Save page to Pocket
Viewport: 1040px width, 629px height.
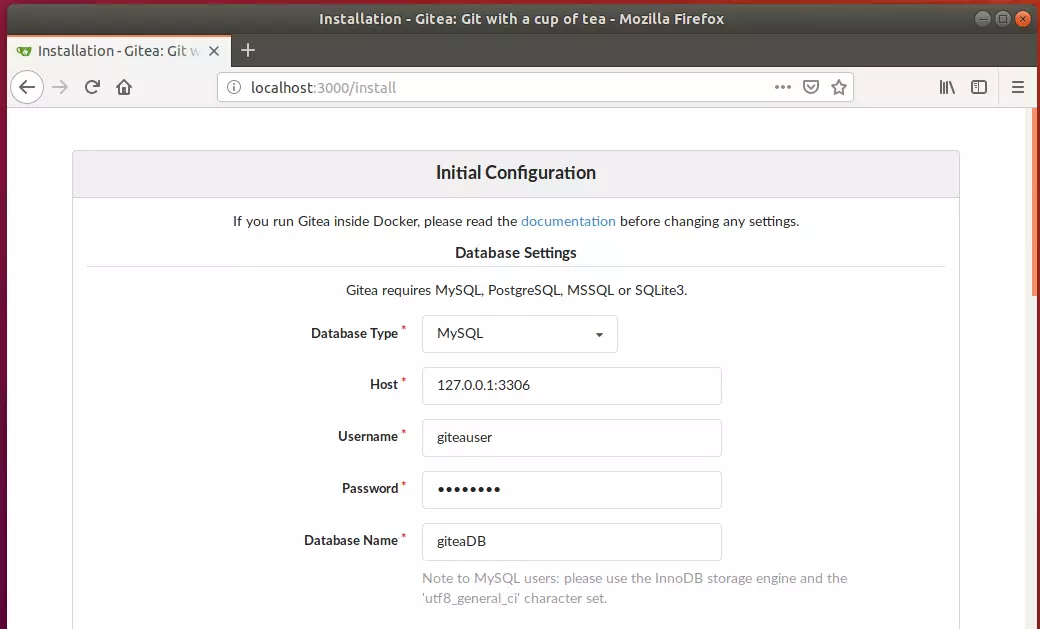coord(811,87)
